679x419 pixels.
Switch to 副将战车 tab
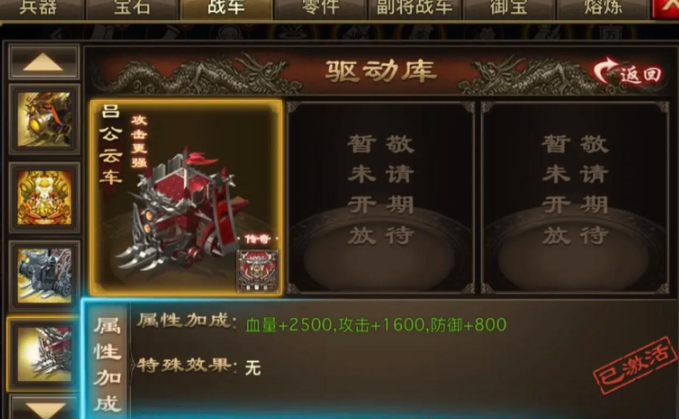point(415,9)
